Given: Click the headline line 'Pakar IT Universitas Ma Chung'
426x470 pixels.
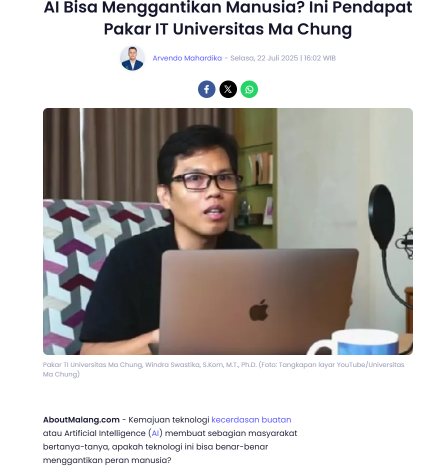Looking at the screenshot, I should tap(228, 29).
